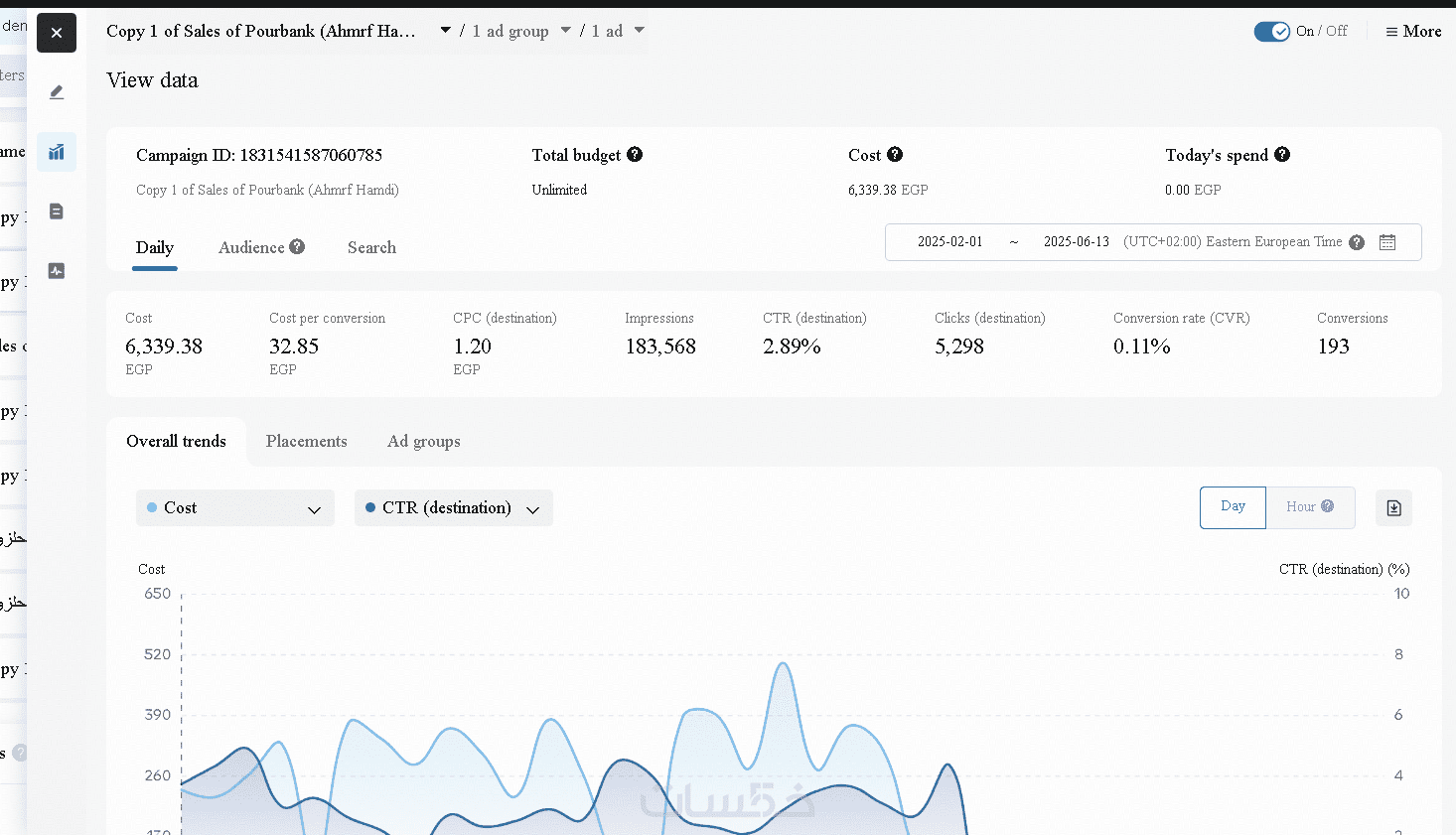Click the Today's spend help icon

tap(1282, 155)
